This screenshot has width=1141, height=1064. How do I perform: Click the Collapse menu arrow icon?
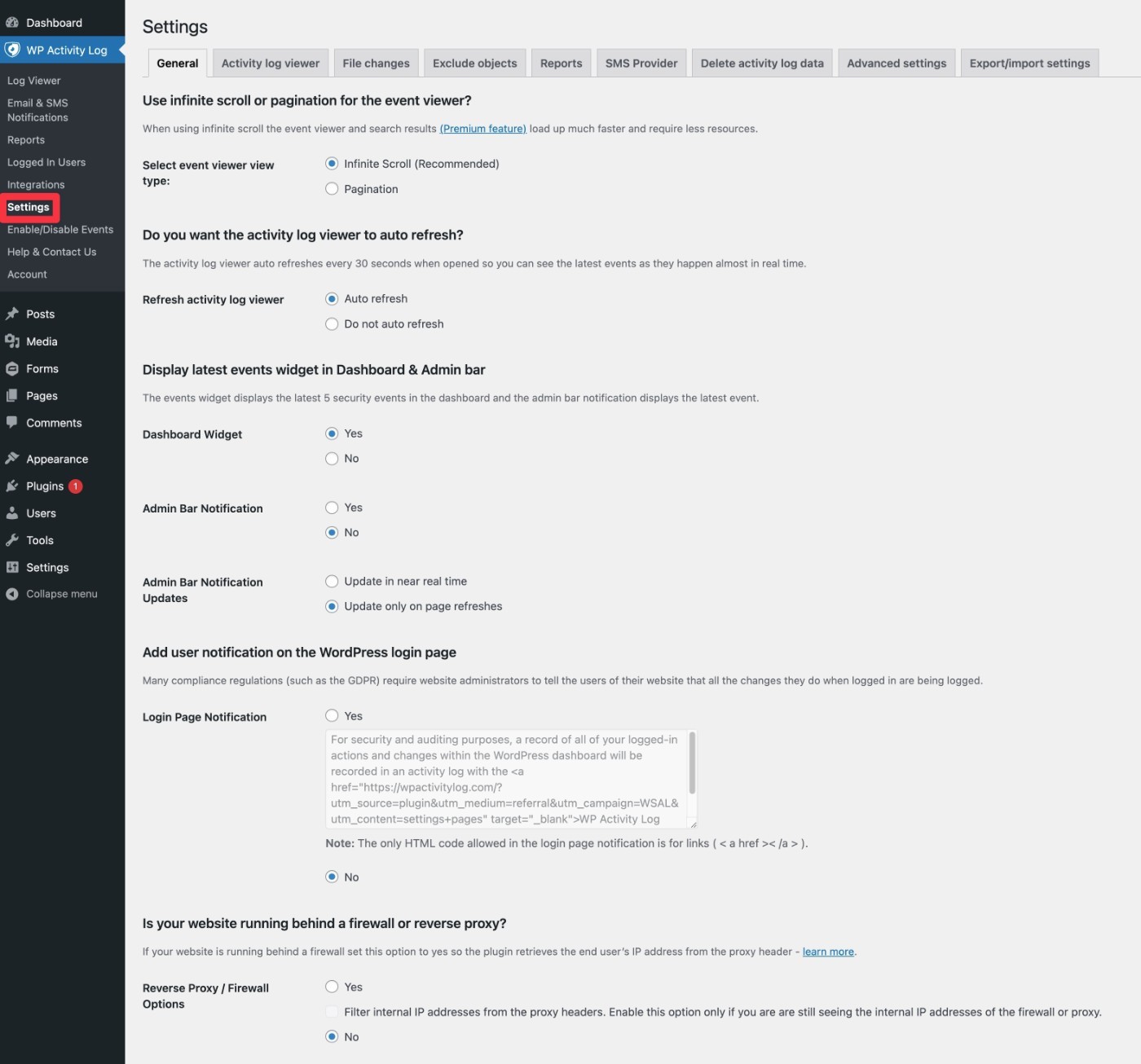[x=12, y=594]
